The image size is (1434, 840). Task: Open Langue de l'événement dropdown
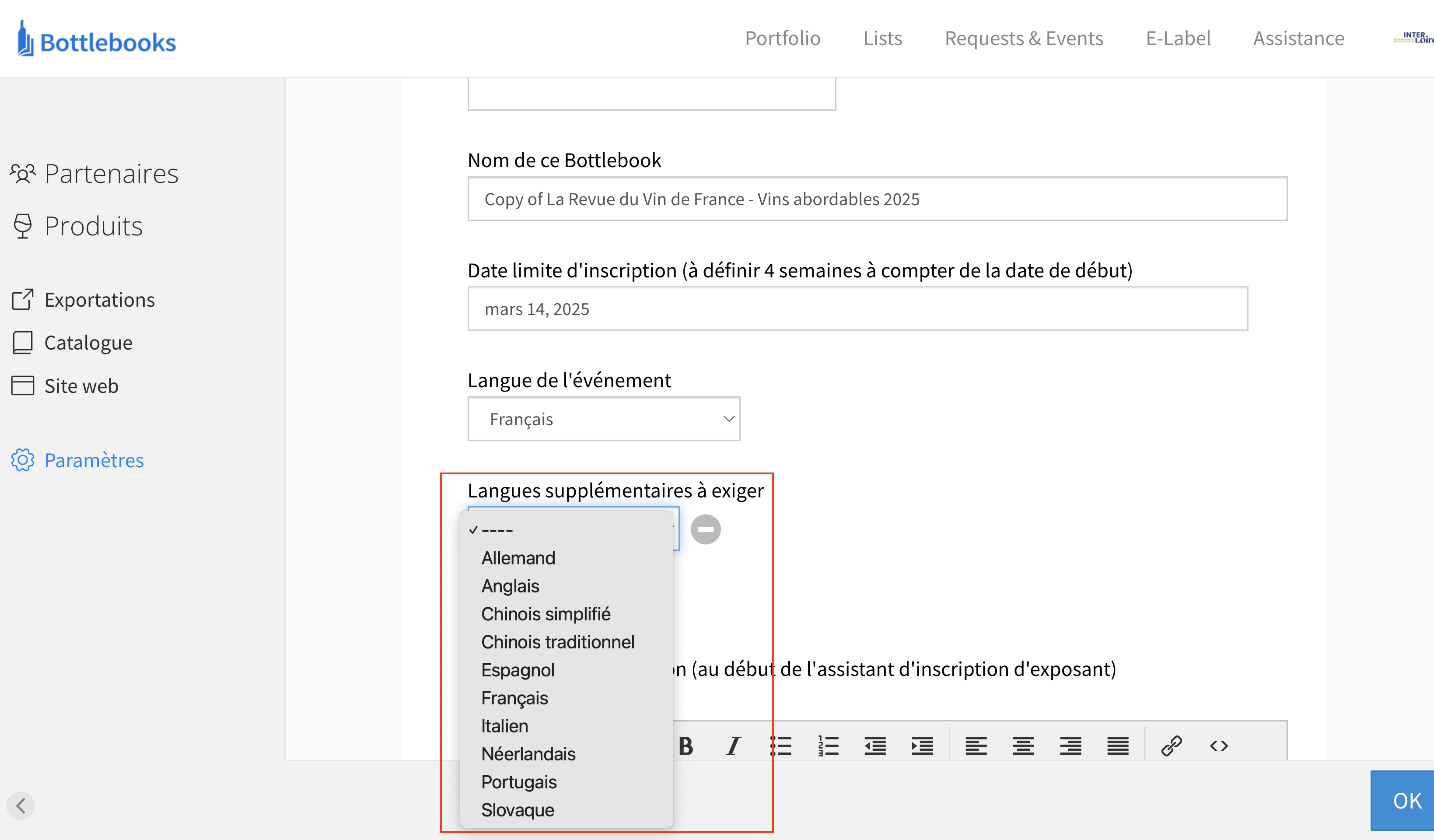[603, 419]
